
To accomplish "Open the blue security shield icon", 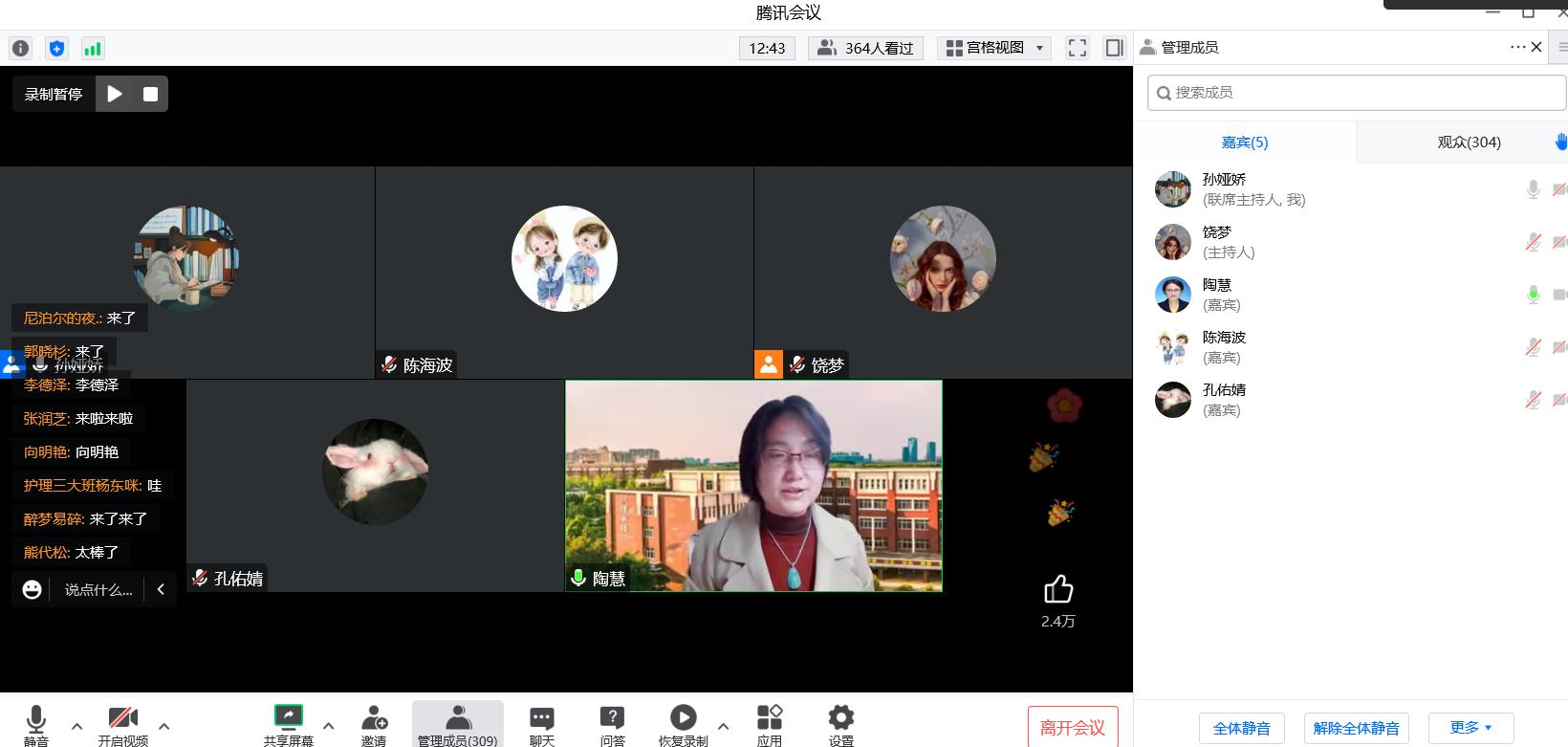I will (56, 48).
